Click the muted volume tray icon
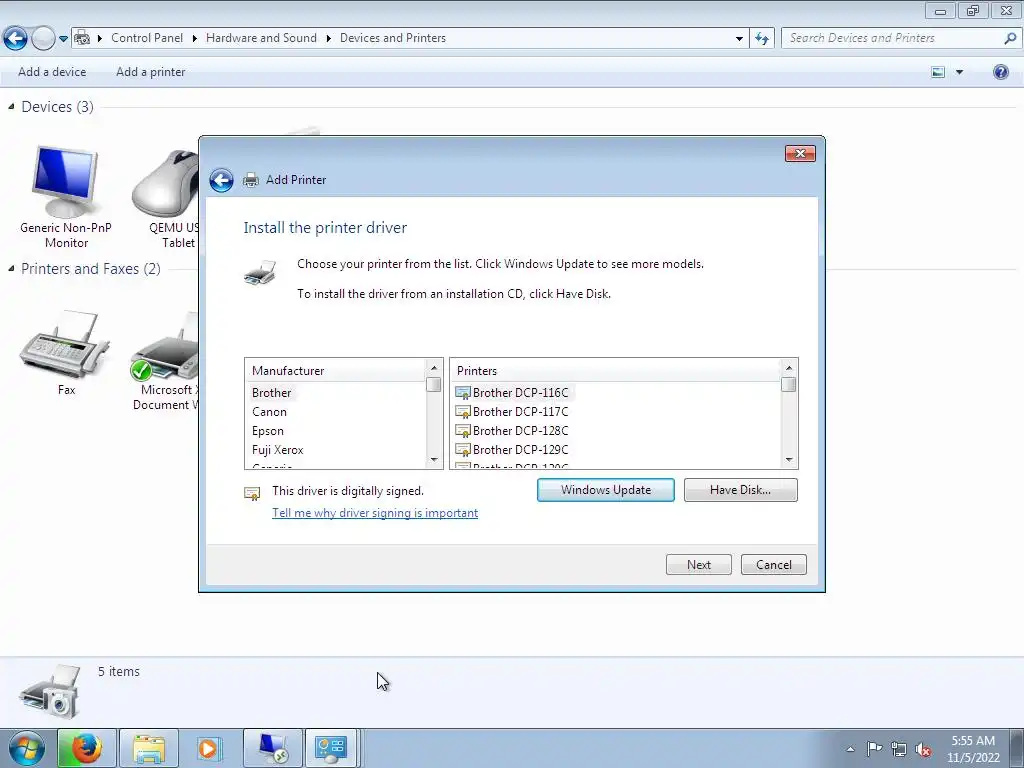 [923, 749]
